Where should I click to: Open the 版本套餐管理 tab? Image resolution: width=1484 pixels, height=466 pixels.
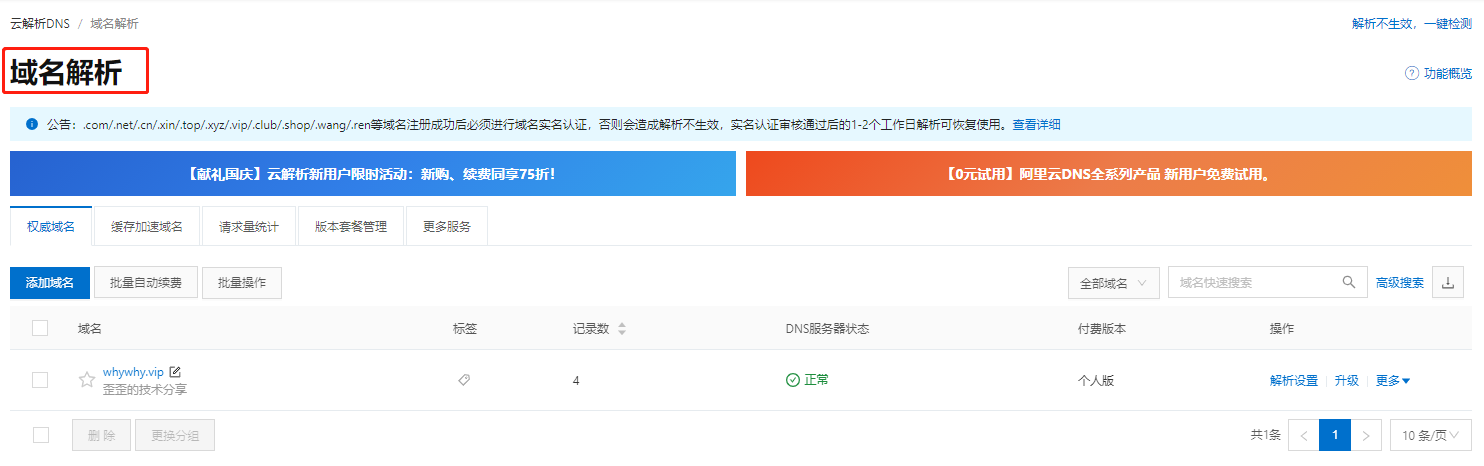coord(351,226)
